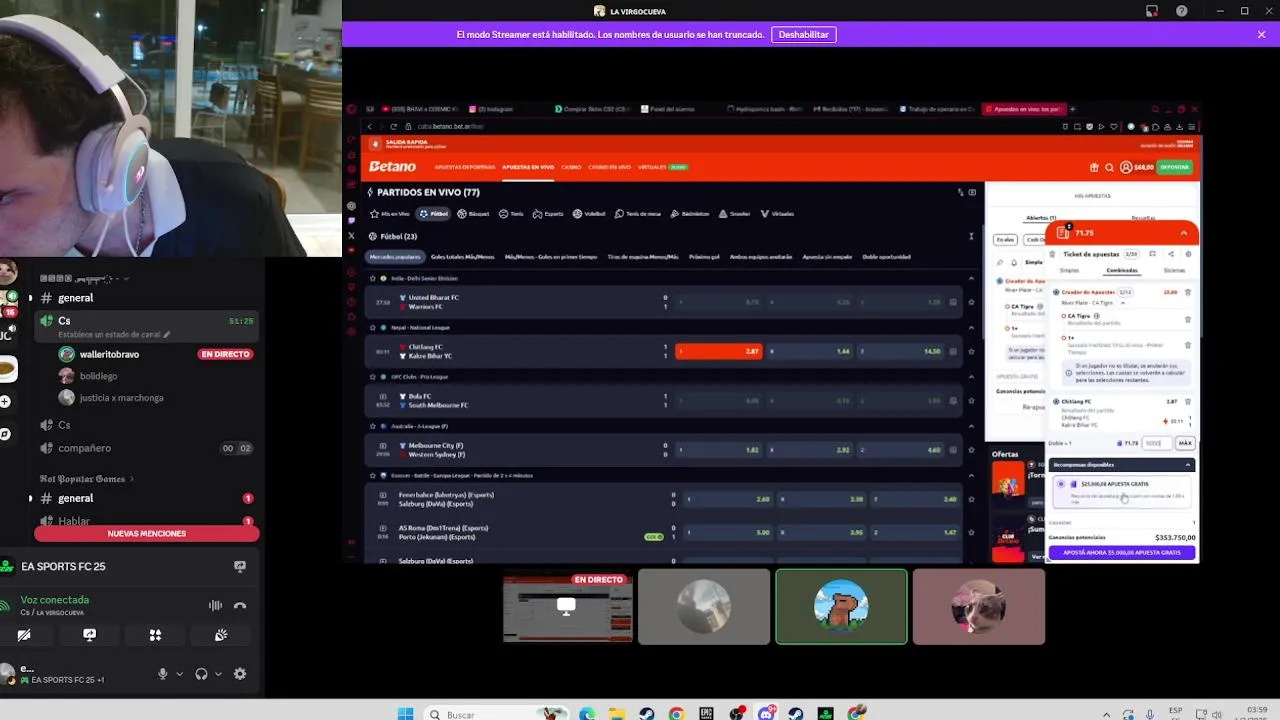Open the APUESTAS DEPORTIVAS menu
Image resolution: width=1280 pixels, height=720 pixels.
465,167
